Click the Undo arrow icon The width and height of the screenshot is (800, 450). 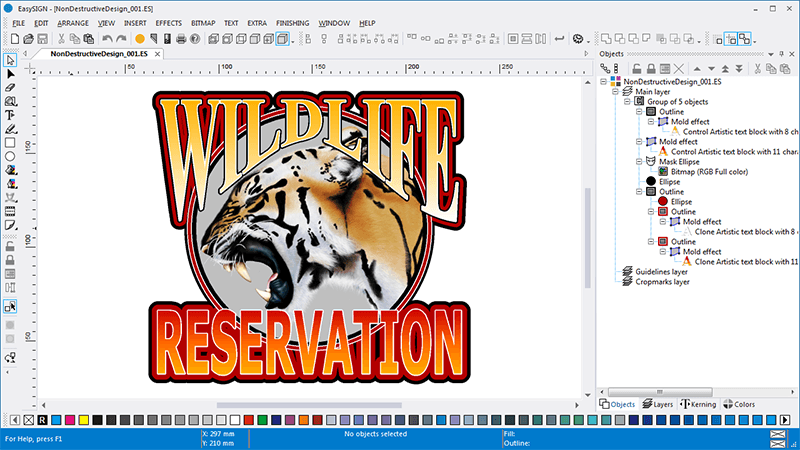[x=107, y=39]
